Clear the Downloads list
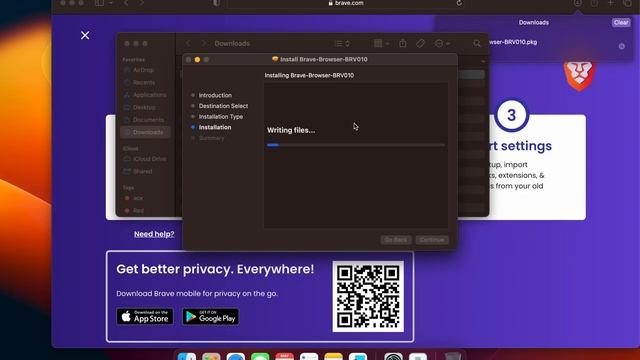This screenshot has width=640, height=360. tap(621, 22)
